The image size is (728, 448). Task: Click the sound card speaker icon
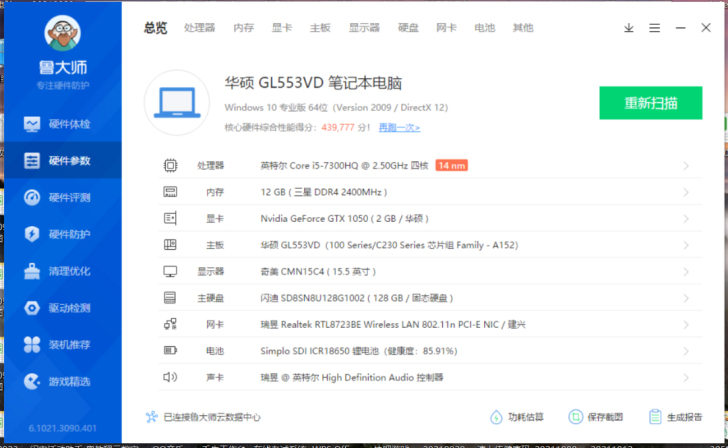click(x=170, y=377)
